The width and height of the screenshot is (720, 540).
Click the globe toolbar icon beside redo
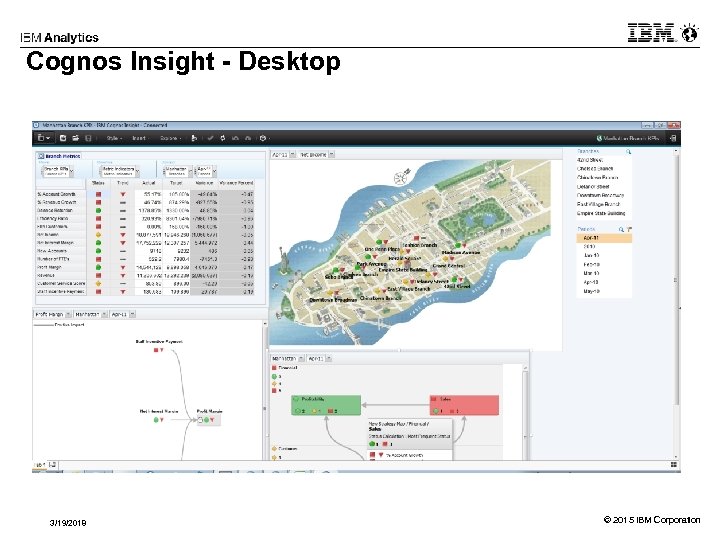263,138
